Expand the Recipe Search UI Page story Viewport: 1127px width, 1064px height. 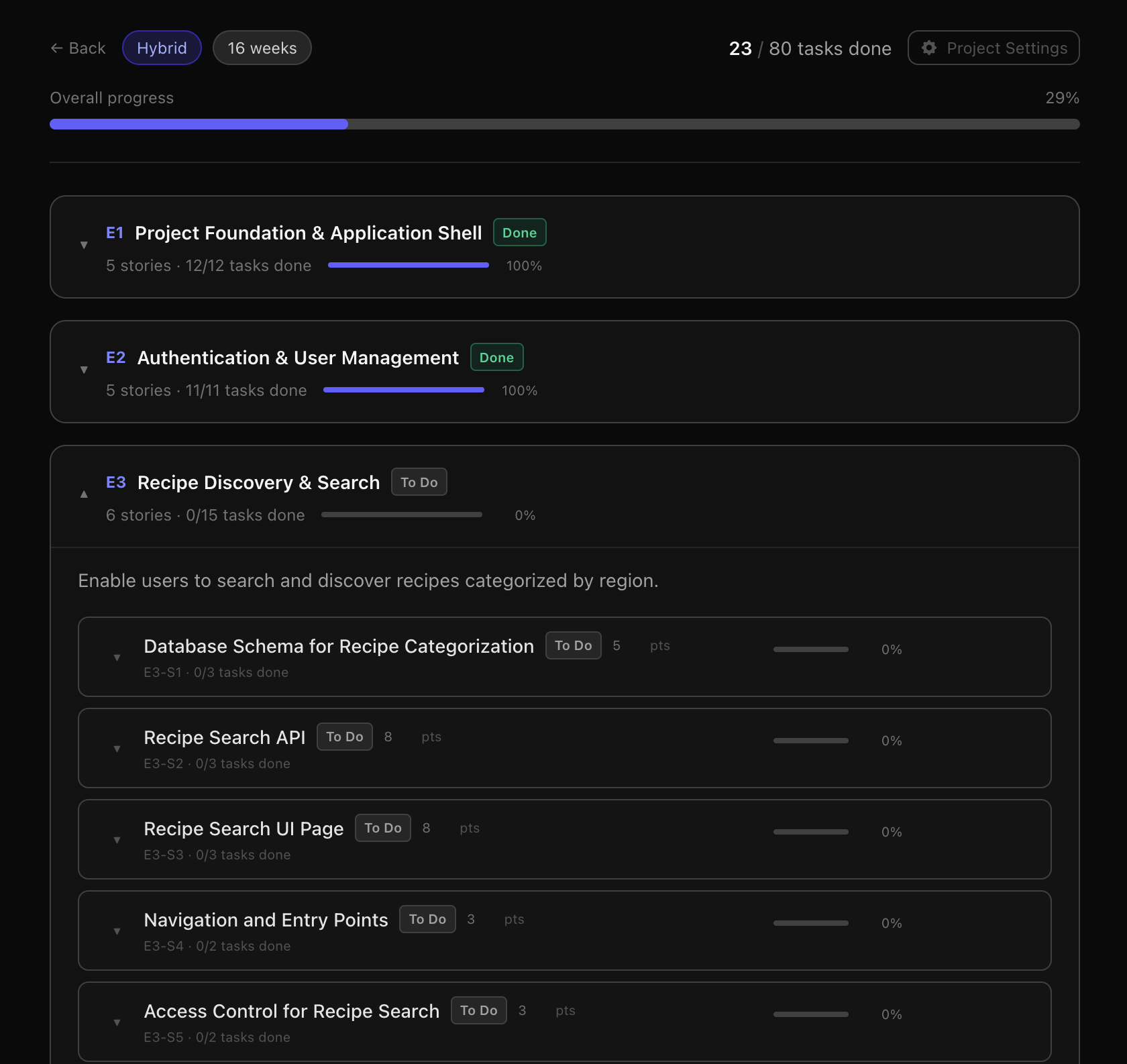click(x=117, y=840)
